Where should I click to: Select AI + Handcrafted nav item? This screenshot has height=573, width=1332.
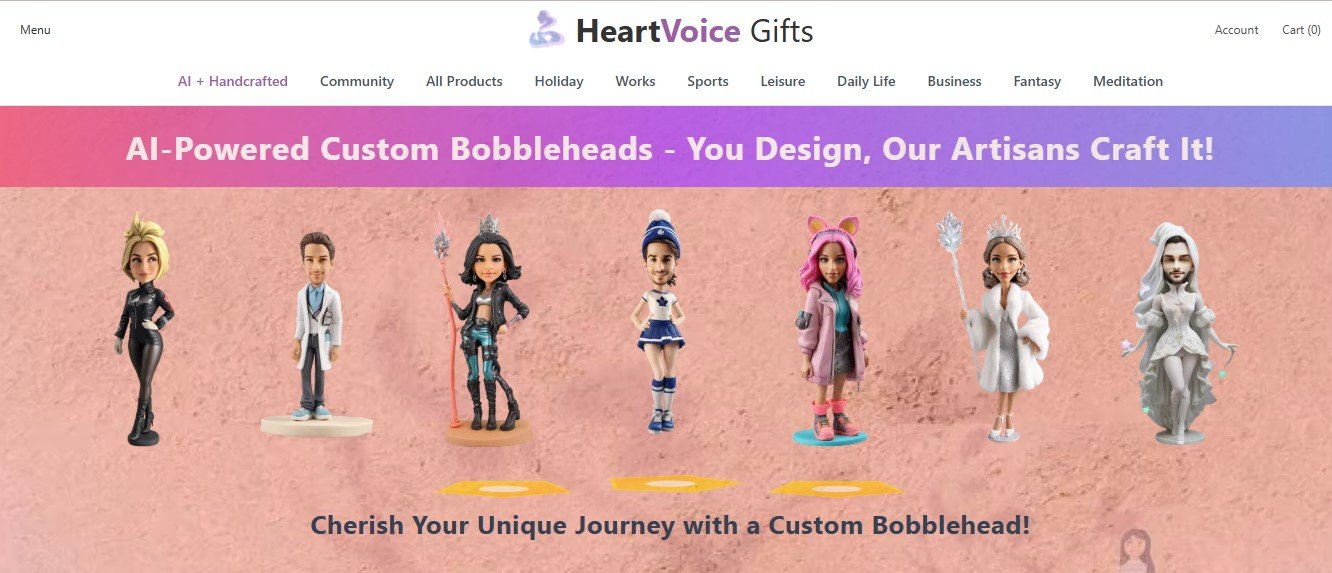click(233, 82)
